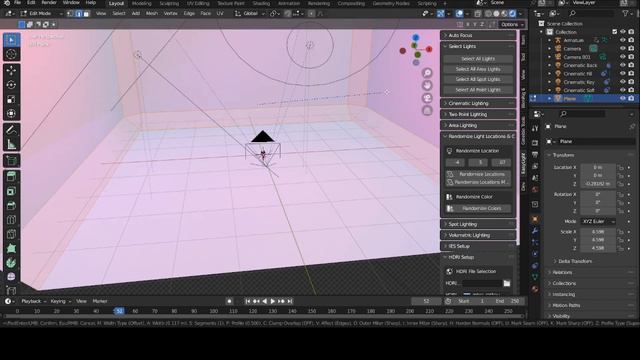Switch to the Modeling workspace tab

(x=142, y=3)
